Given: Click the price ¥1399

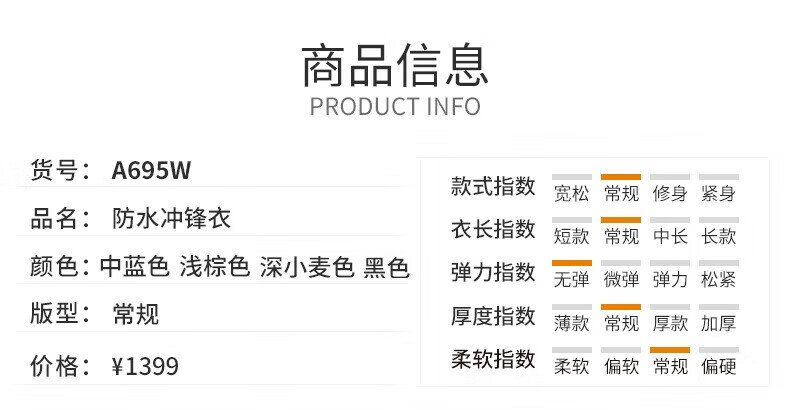Looking at the screenshot, I should tap(145, 366).
